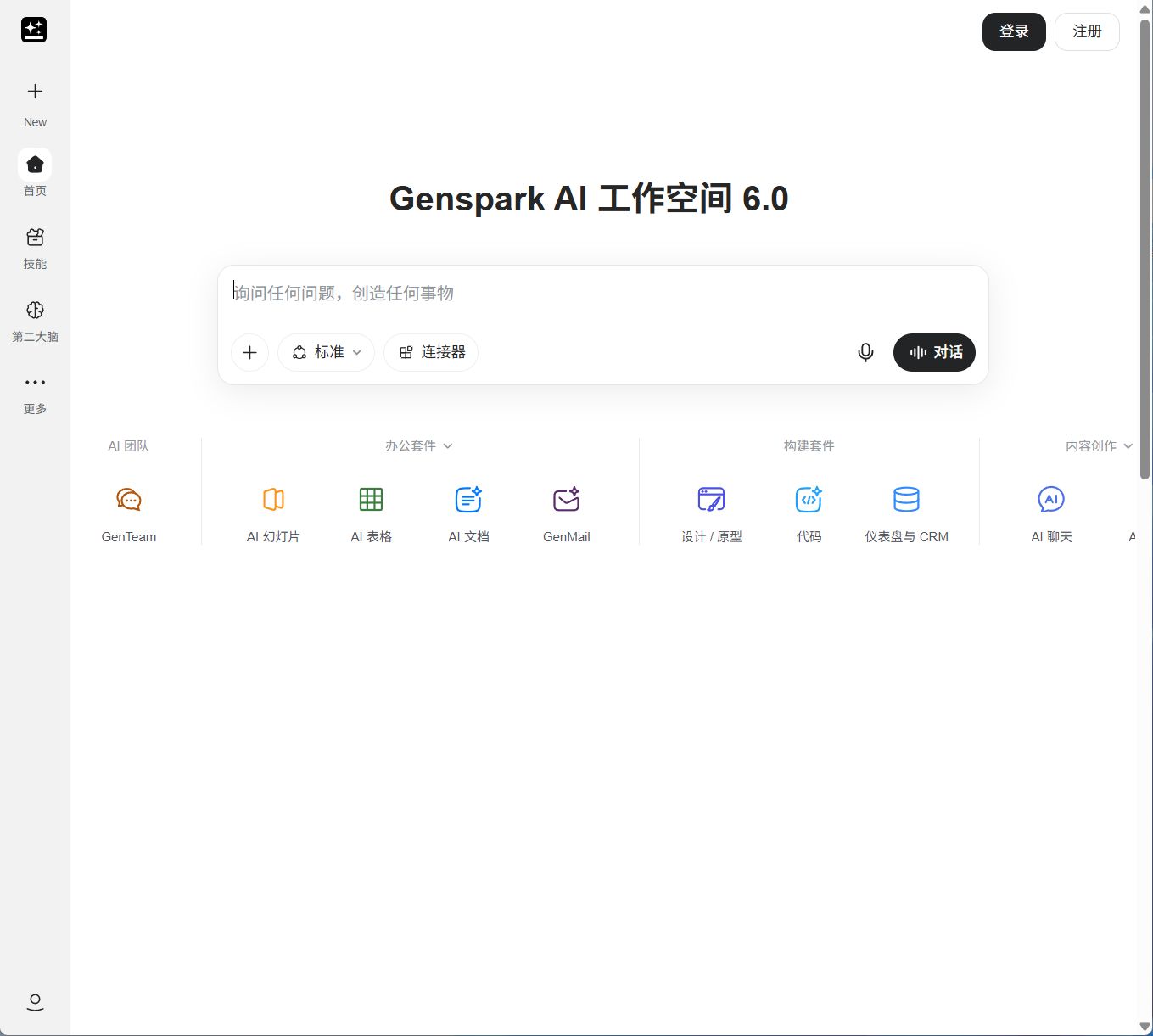Screen dimensions: 1153x1036
Task: Click the Genspark AI 工作空间 6.0 heading
Action: 589,199
